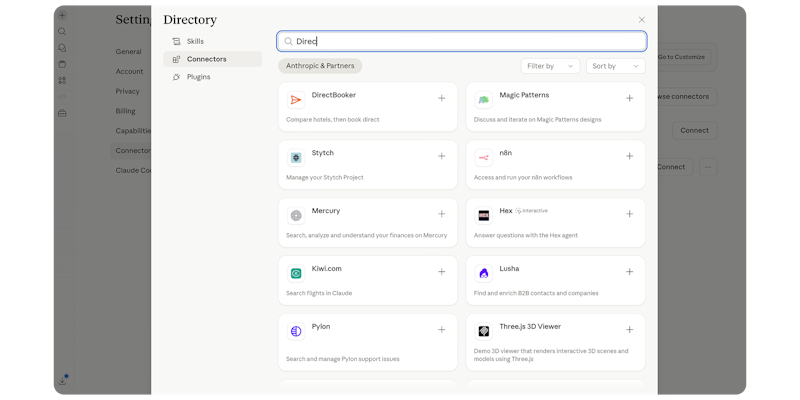The image size is (800, 400).
Task: Open the chats icon in left sidebar
Action: click(x=62, y=48)
